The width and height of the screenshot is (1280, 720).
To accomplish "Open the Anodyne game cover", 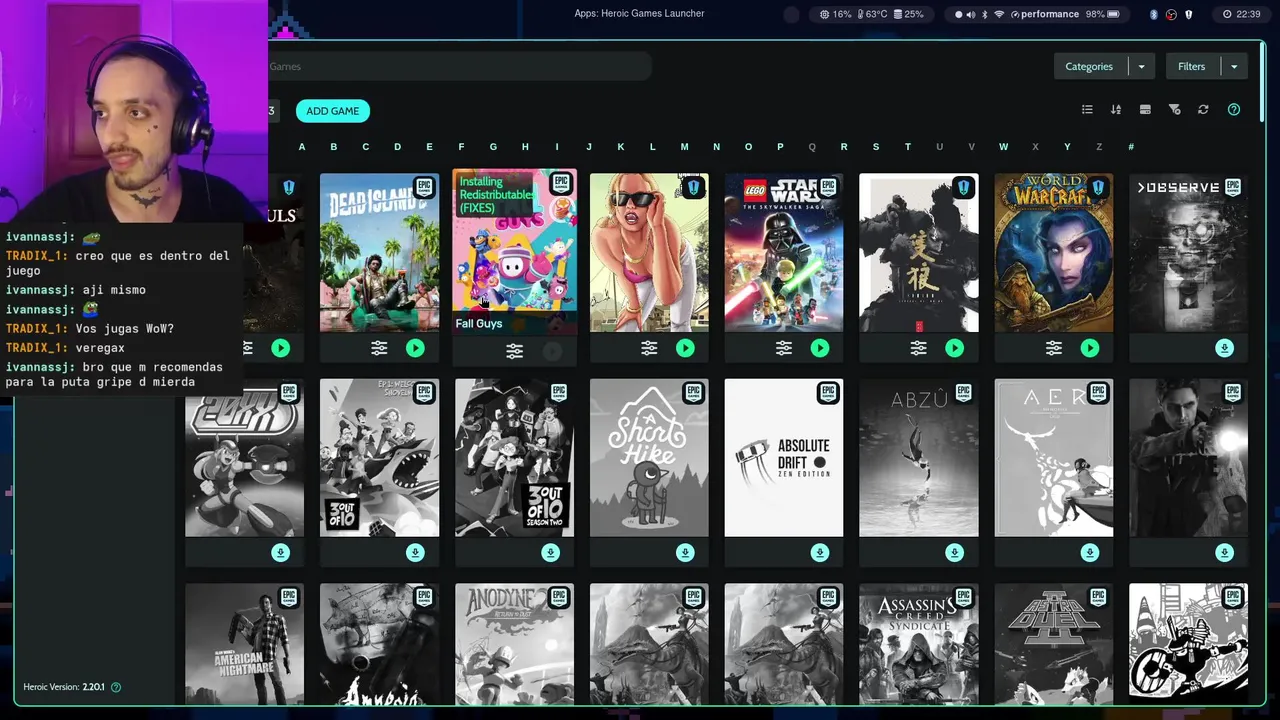I will tap(514, 644).
